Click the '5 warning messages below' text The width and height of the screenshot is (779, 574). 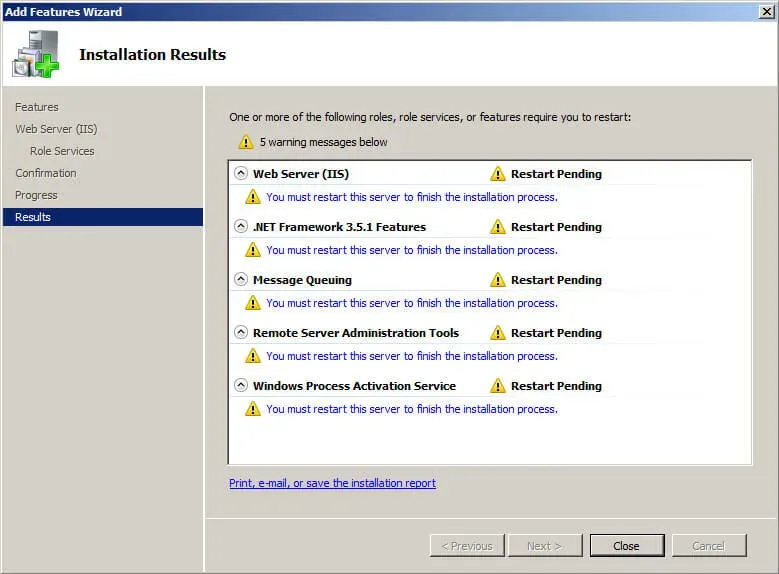pos(323,142)
